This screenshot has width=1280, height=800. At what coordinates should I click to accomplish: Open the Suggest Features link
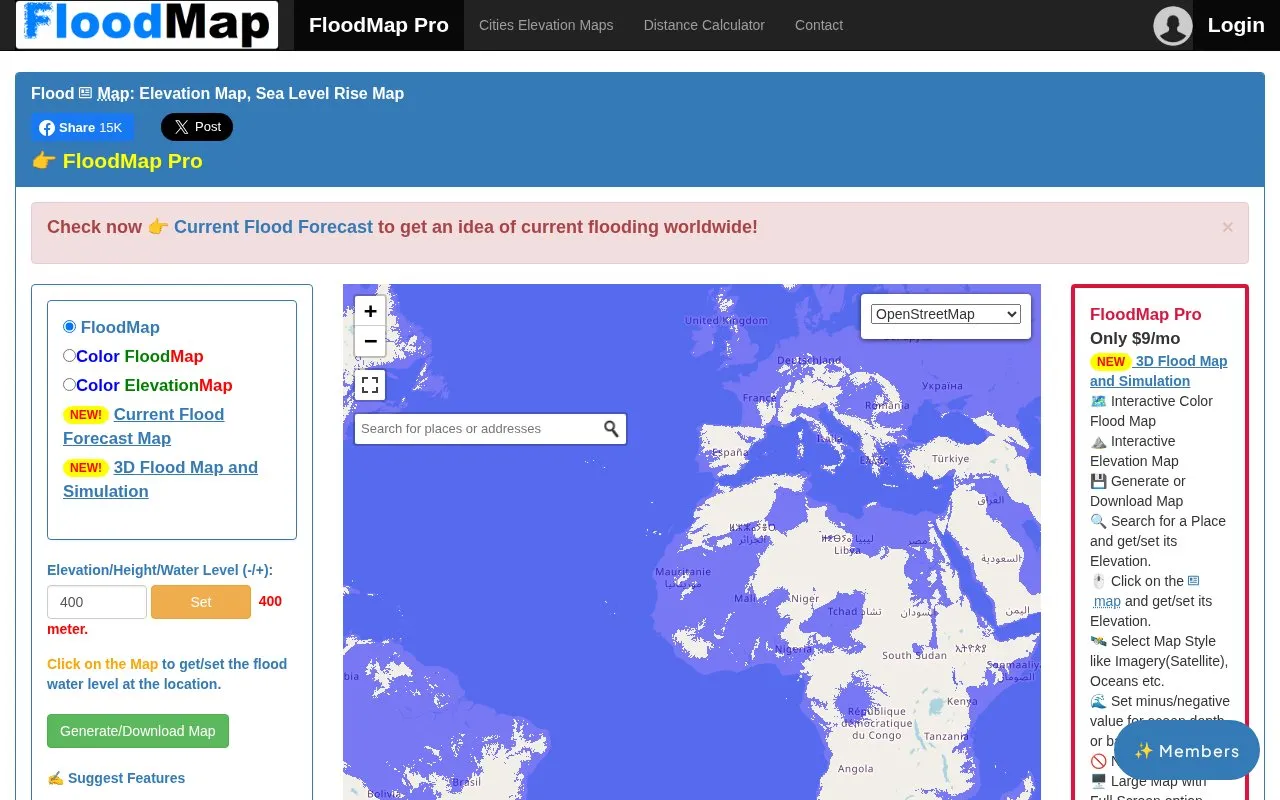(x=126, y=778)
